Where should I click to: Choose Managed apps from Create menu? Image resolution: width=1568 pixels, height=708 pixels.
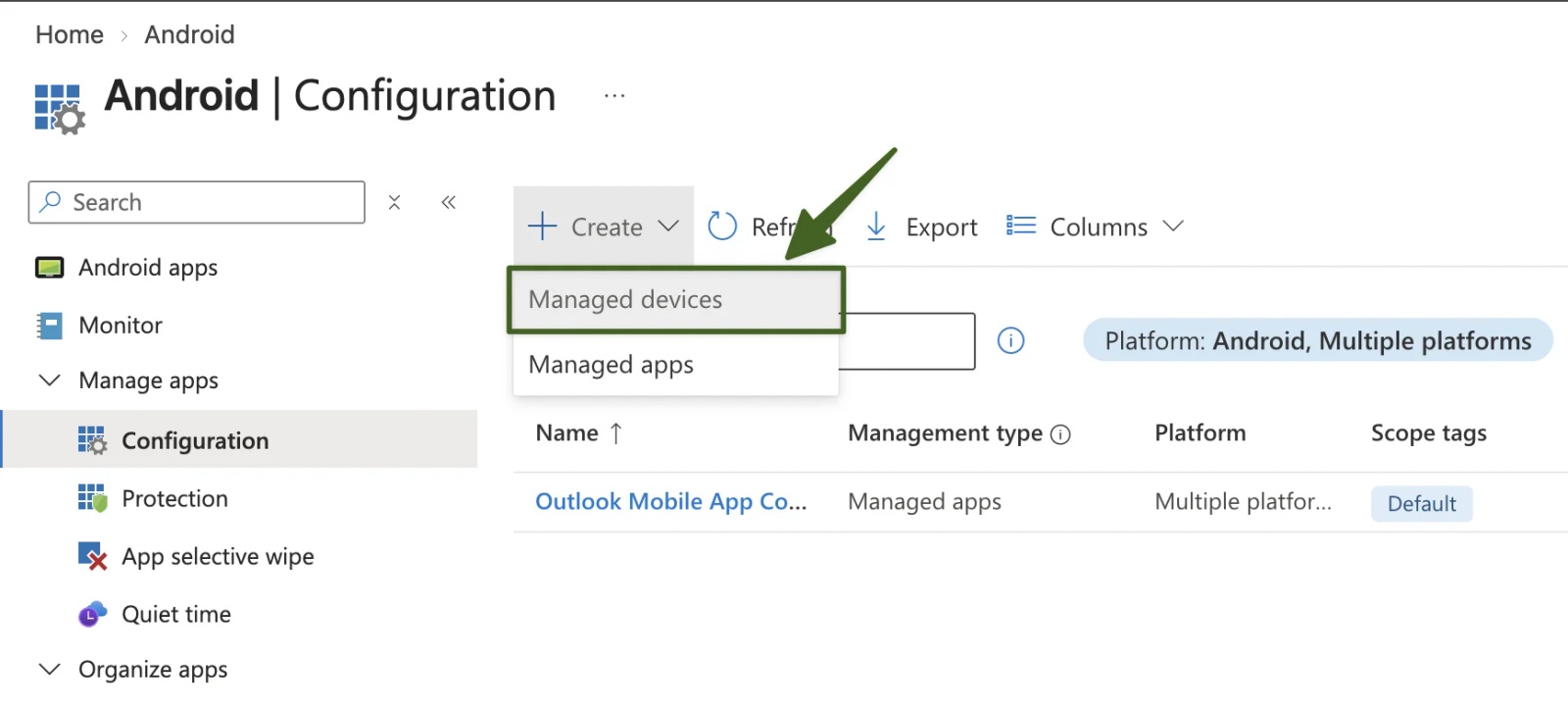[676, 365]
